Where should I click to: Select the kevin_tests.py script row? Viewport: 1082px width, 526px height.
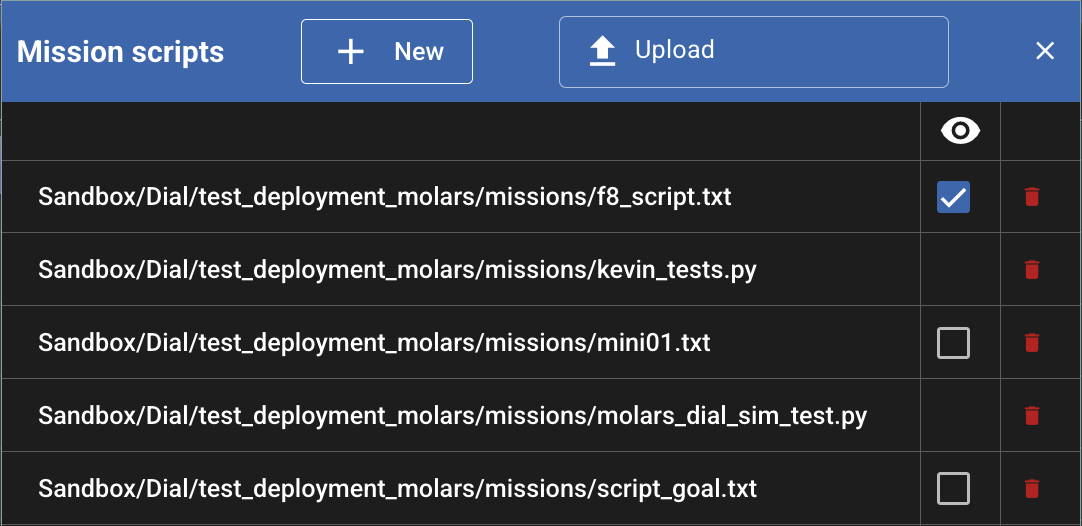397,270
